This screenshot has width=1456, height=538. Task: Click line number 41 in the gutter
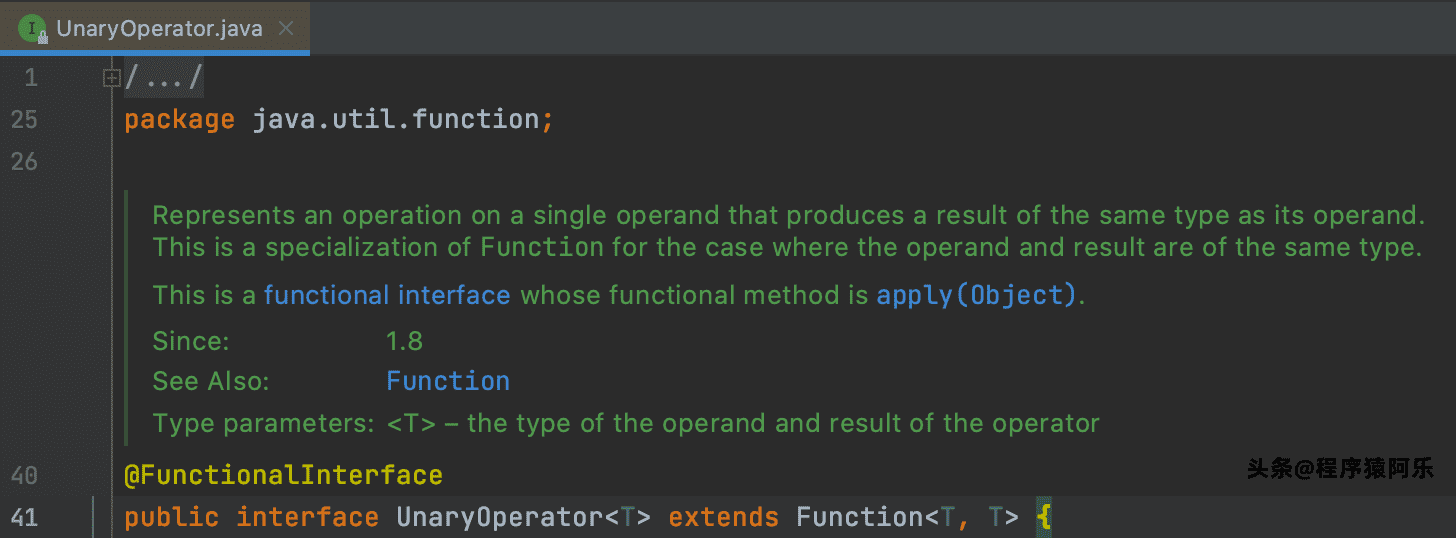tap(23, 517)
